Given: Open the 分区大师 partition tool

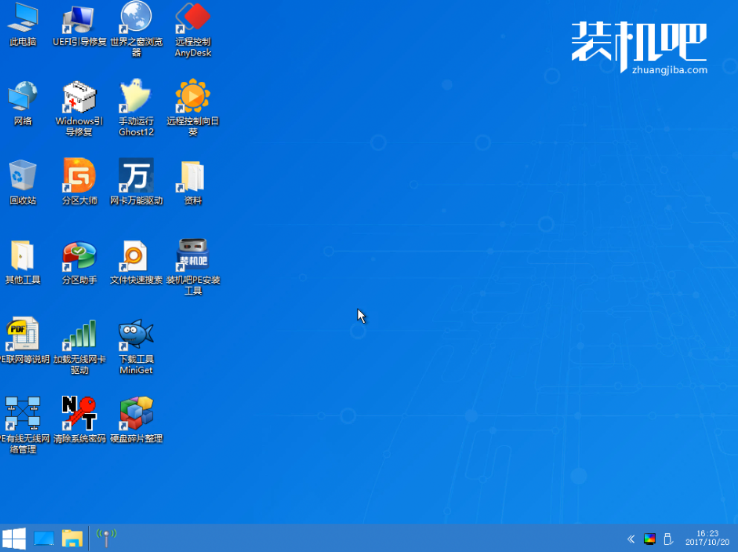Looking at the screenshot, I should (79, 176).
